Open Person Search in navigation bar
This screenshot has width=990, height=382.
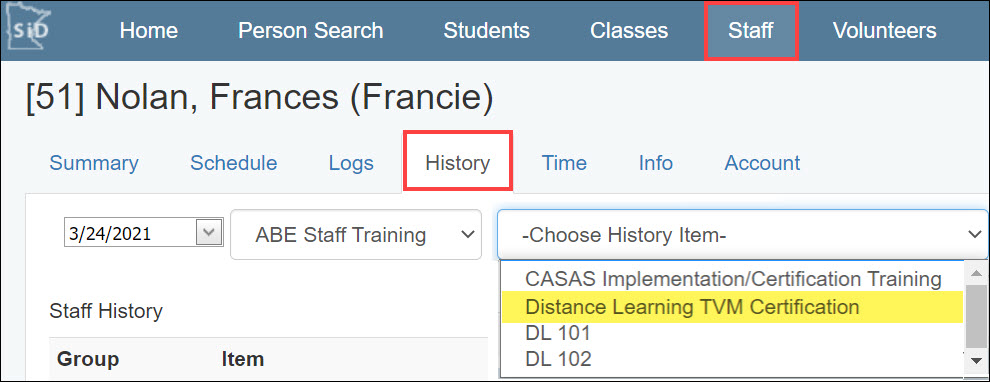(311, 30)
